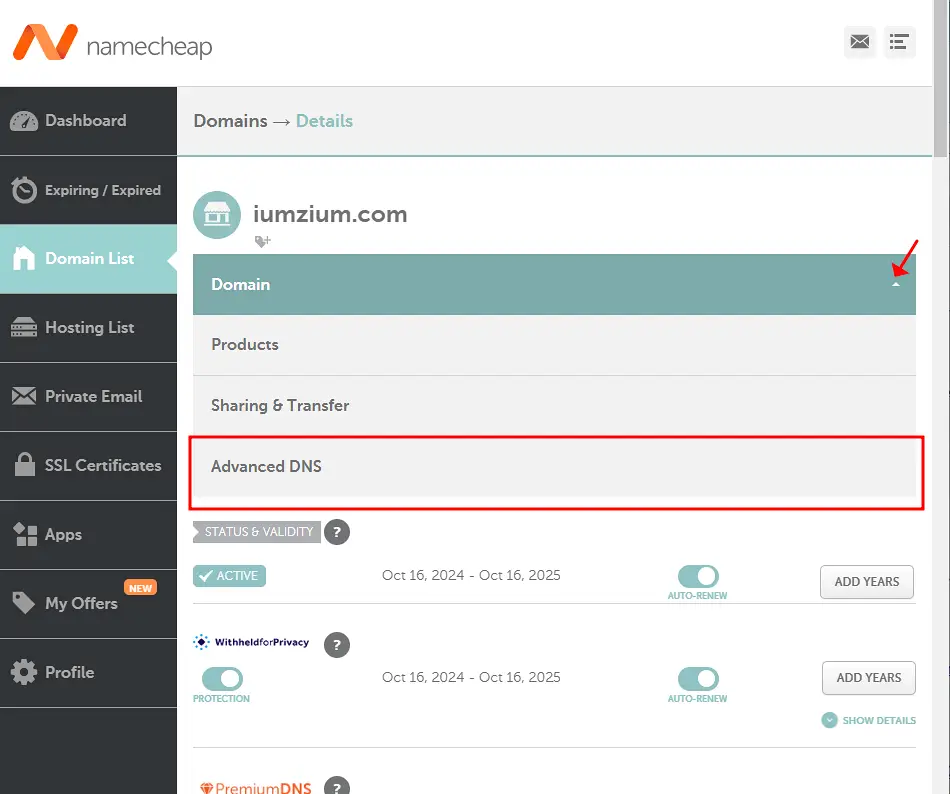The image size is (950, 794).
Task: Click Domains in the breadcrumb
Action: coord(230,120)
